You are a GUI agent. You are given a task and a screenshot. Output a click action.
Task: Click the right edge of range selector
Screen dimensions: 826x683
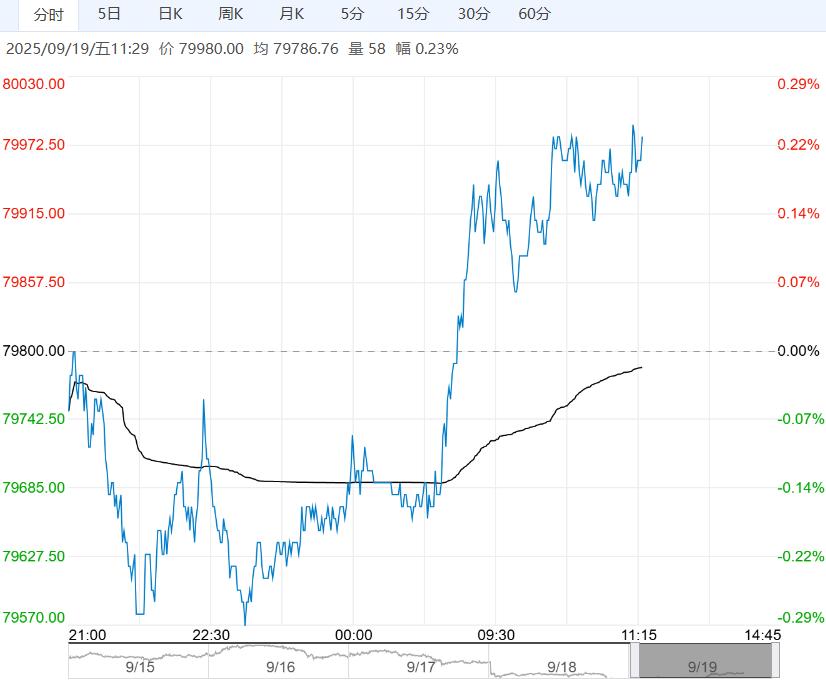tap(776, 661)
